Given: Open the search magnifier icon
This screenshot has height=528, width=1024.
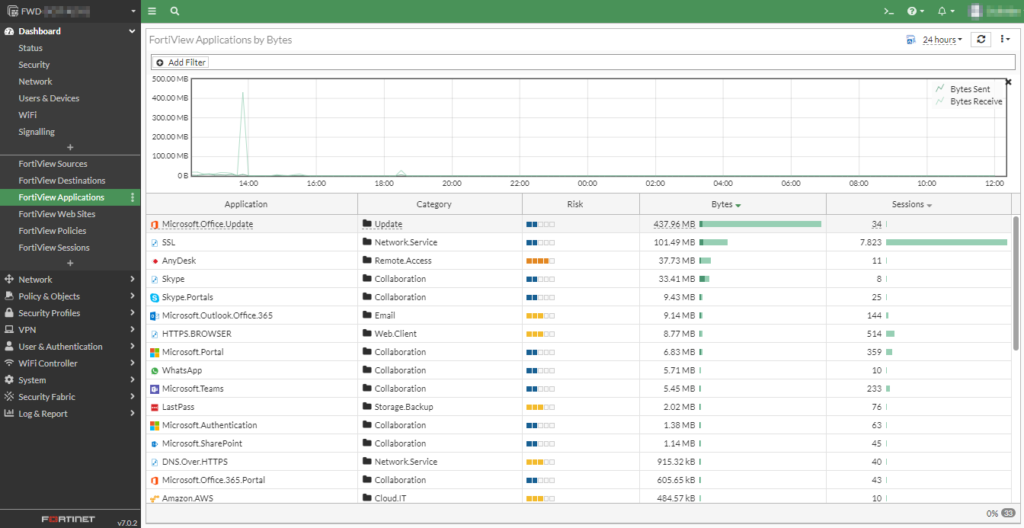Looking at the screenshot, I should pos(174,11).
